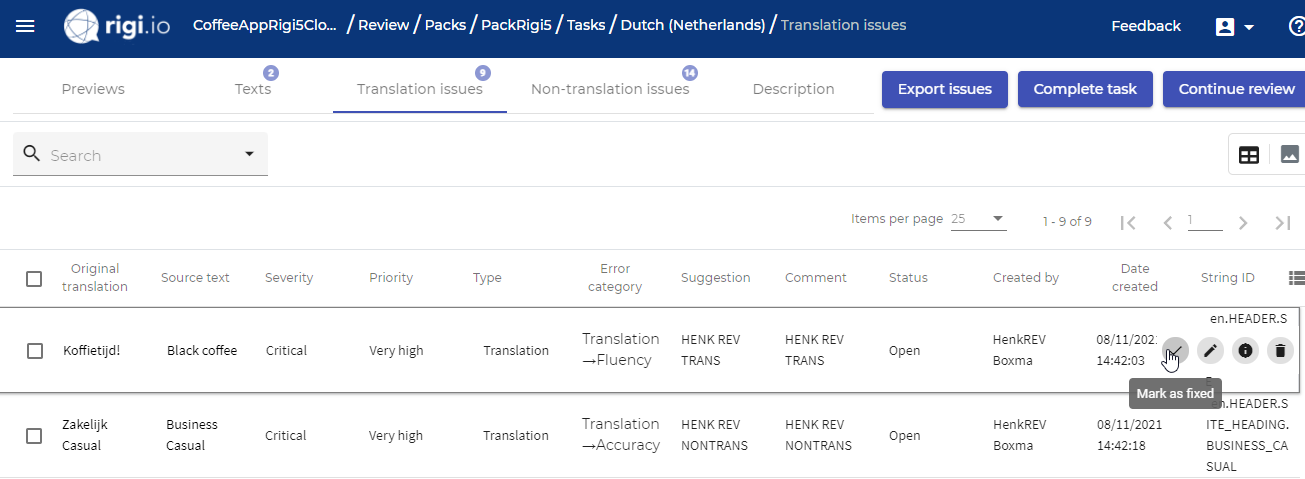This screenshot has width=1305, height=479.
Task: Click the Export issues button
Action: (x=945, y=89)
